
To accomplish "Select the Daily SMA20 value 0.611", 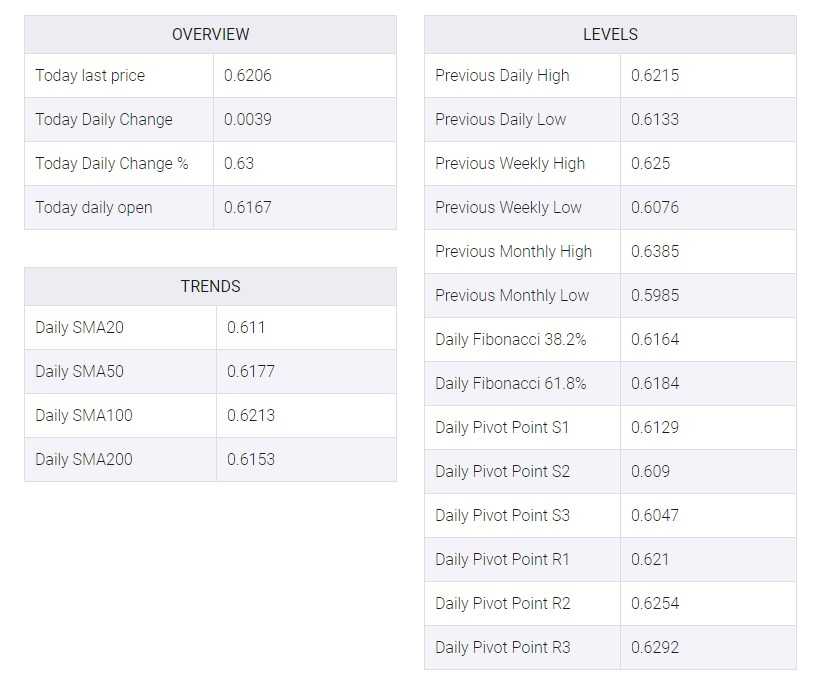I will tap(246, 327).
